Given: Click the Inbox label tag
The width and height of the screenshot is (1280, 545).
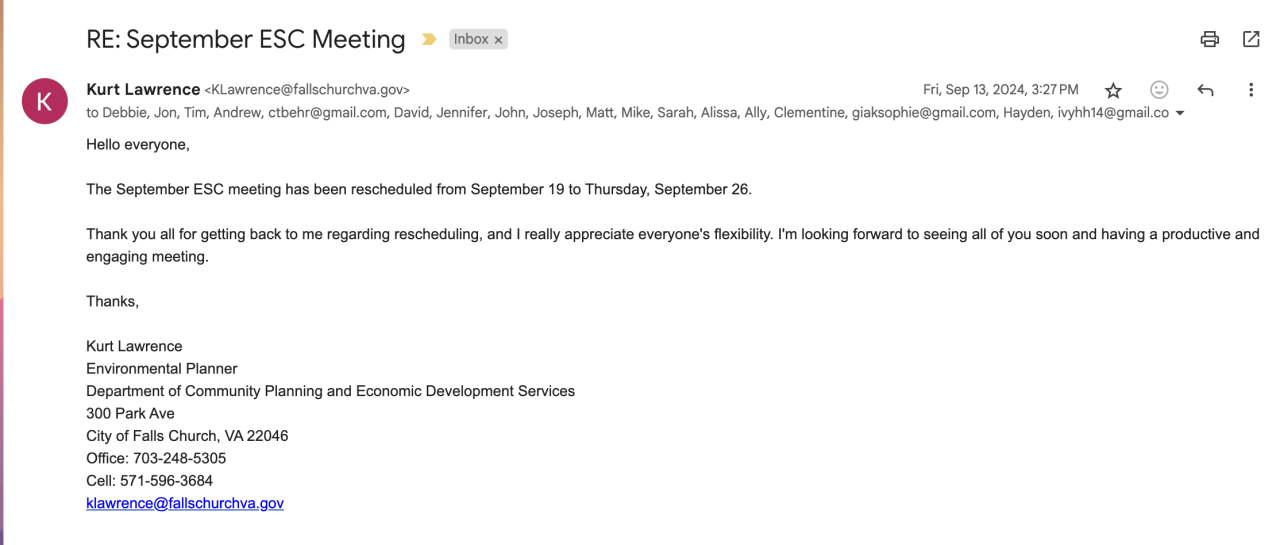Looking at the screenshot, I should [x=471, y=40].
